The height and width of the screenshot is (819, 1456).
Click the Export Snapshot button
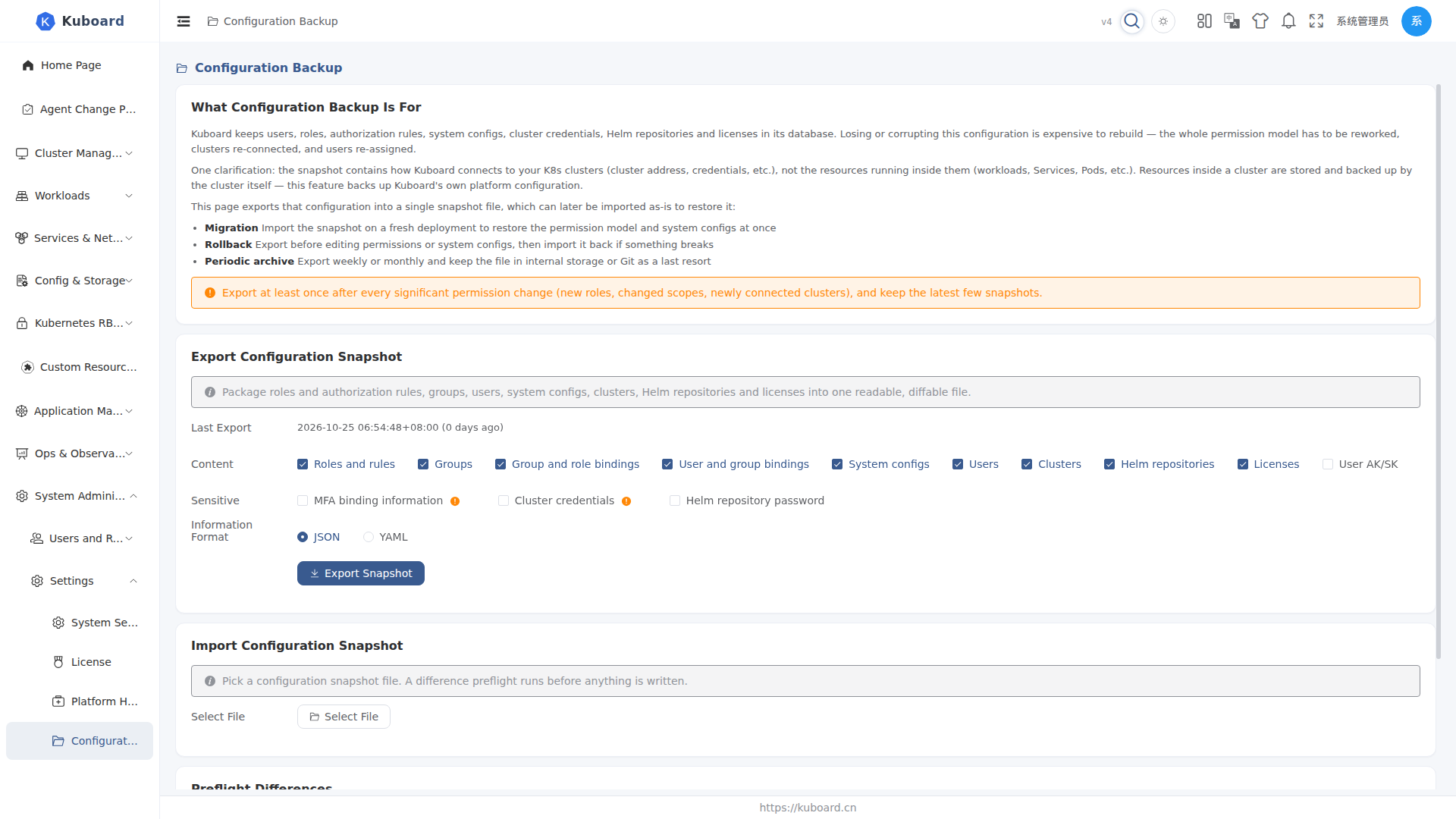point(361,573)
